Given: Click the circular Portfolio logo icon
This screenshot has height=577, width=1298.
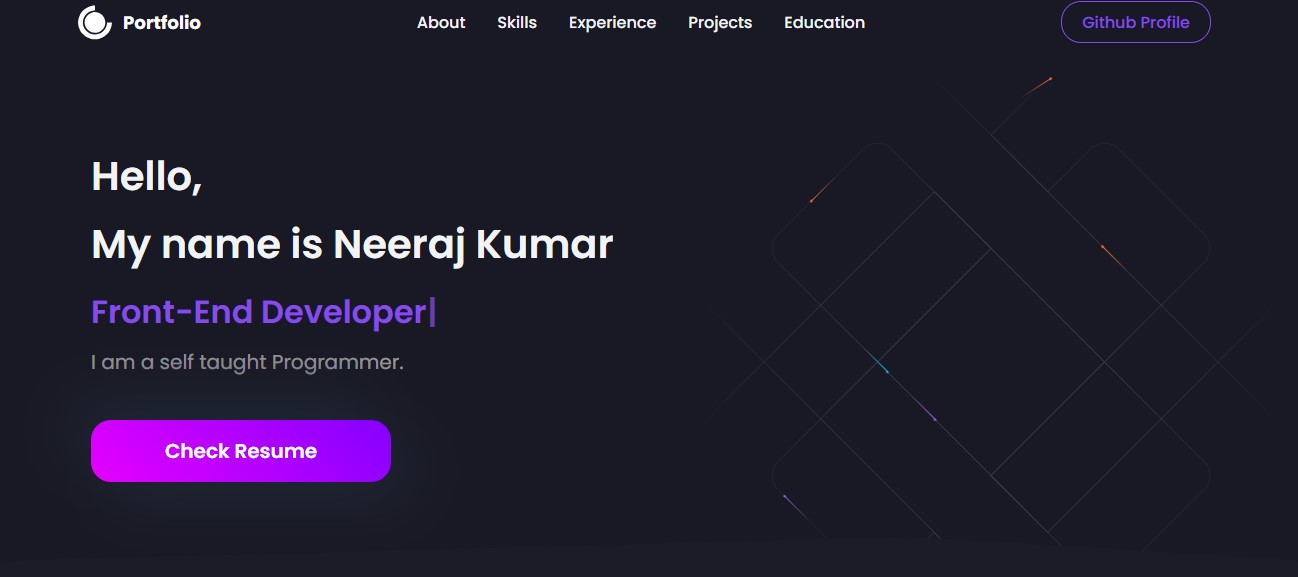Looking at the screenshot, I should coord(93,21).
